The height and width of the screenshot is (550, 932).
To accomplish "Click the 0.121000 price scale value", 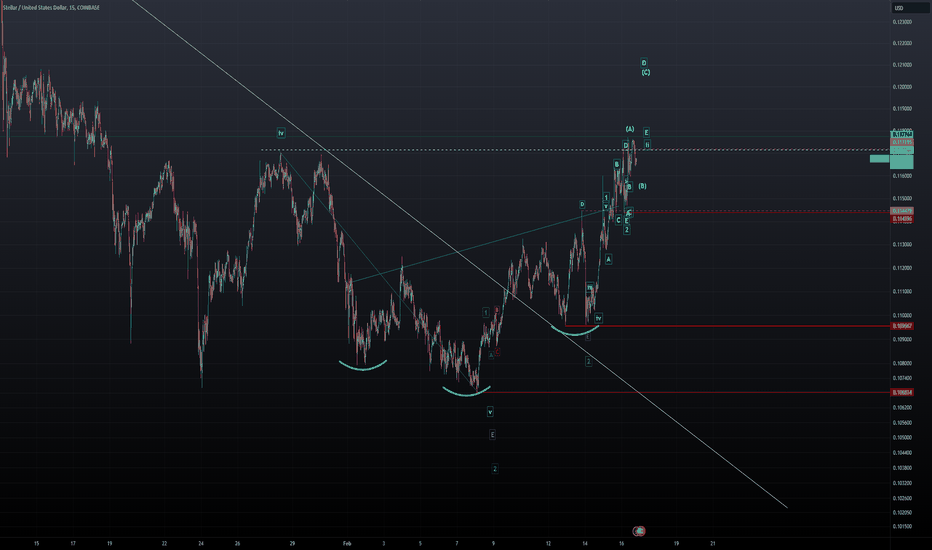I will pyautogui.click(x=902, y=65).
